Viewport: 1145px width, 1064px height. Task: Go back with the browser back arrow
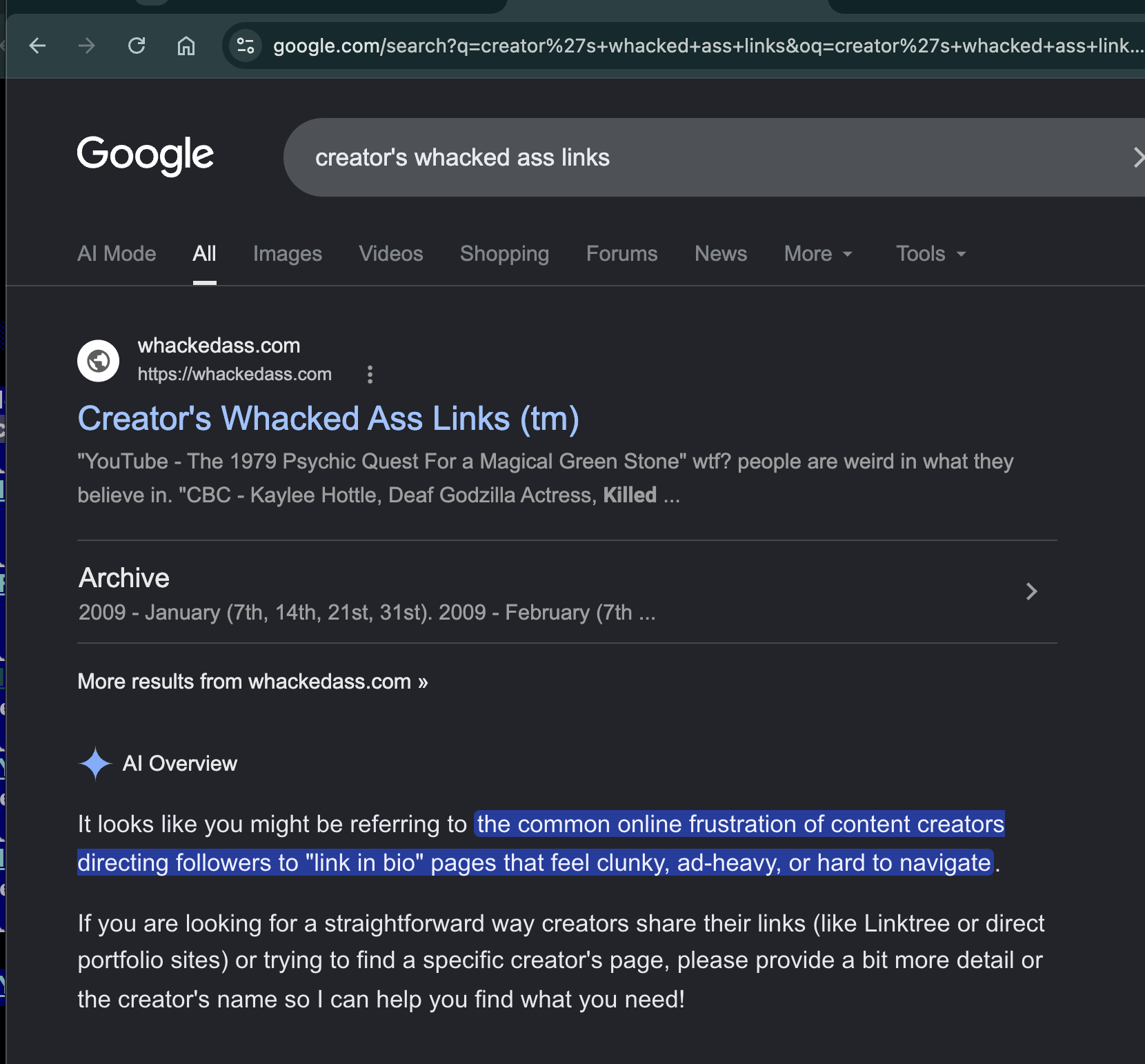pos(37,46)
